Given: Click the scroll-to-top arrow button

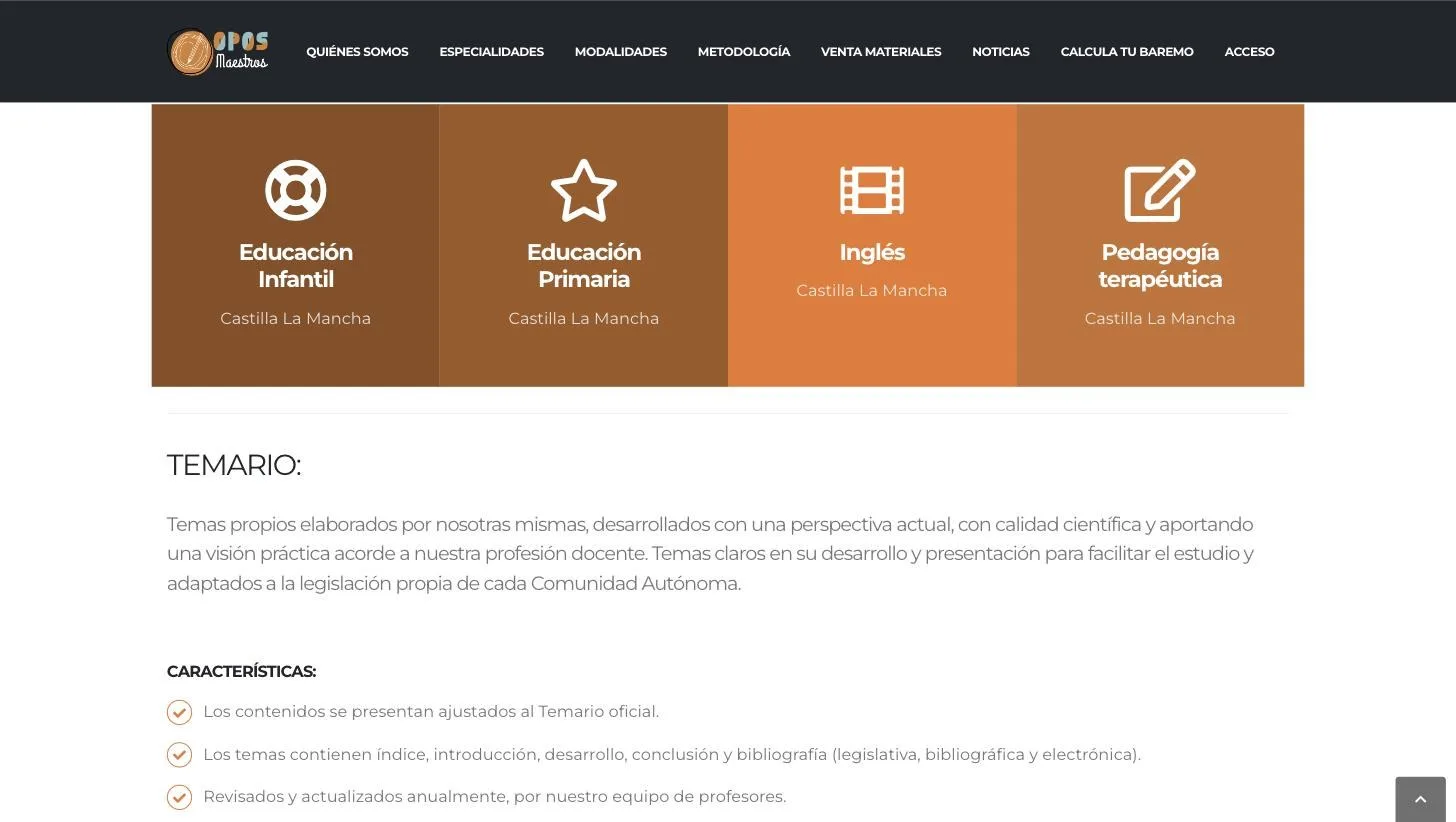Looking at the screenshot, I should pos(1420,799).
